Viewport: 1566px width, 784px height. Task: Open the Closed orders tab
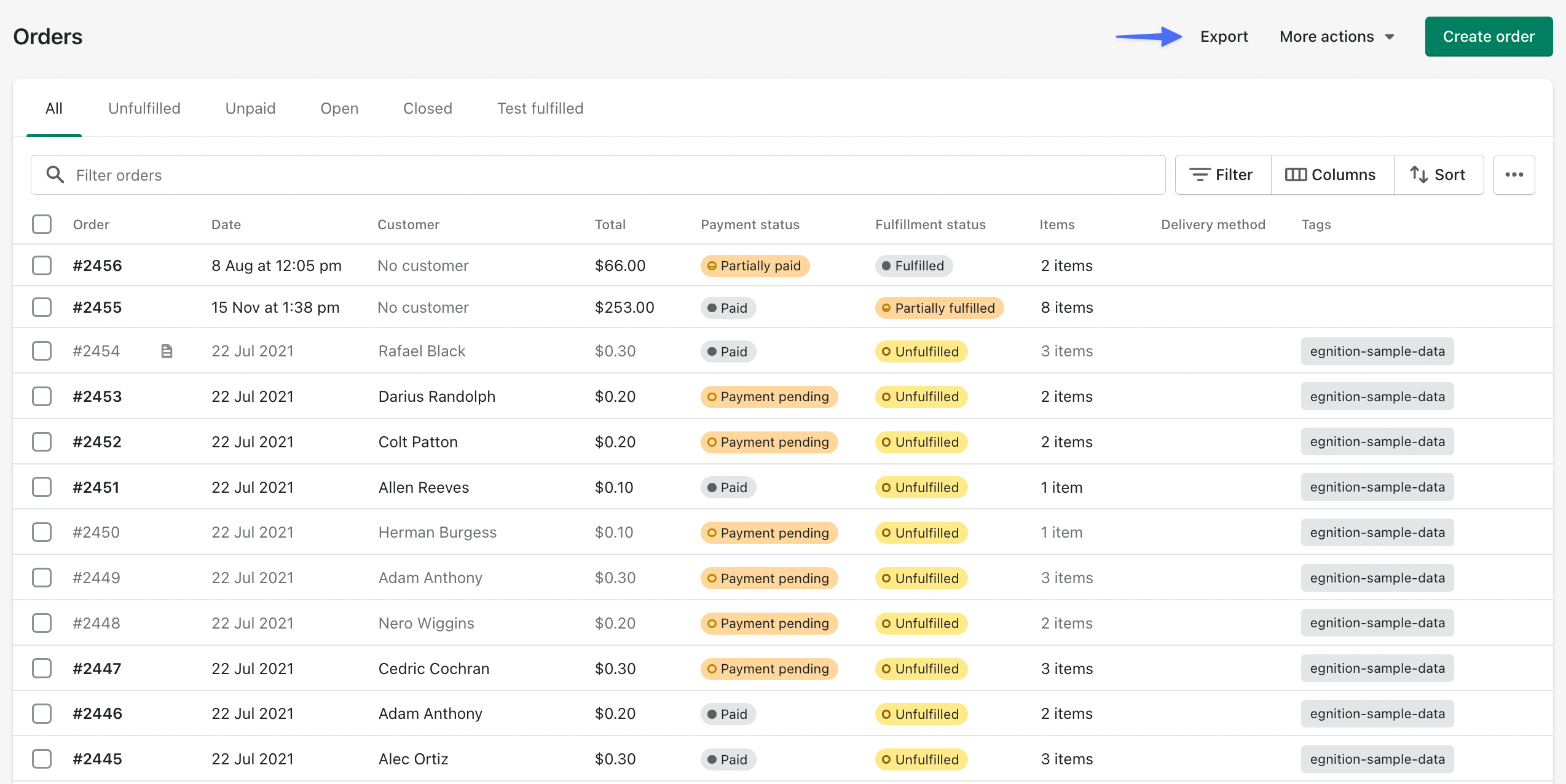pyautogui.click(x=427, y=108)
